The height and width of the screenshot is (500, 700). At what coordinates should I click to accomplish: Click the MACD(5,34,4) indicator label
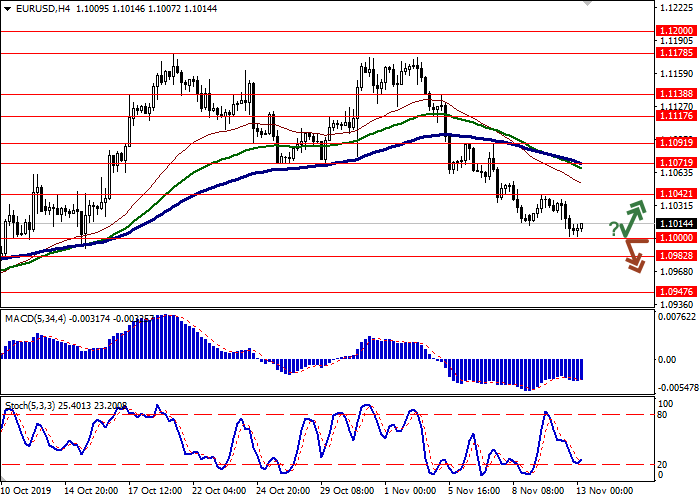point(38,319)
